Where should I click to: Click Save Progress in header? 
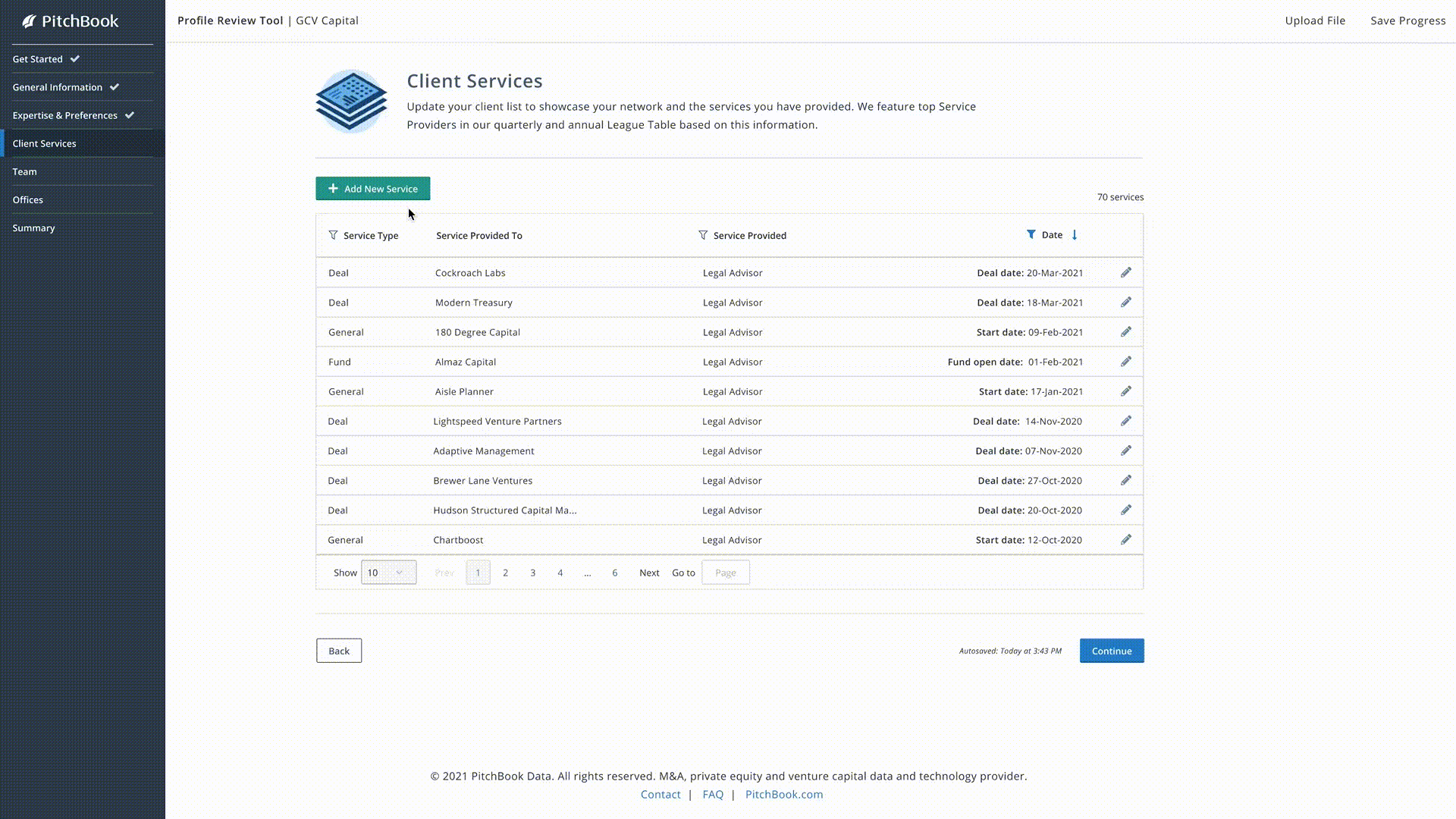pos(1408,20)
